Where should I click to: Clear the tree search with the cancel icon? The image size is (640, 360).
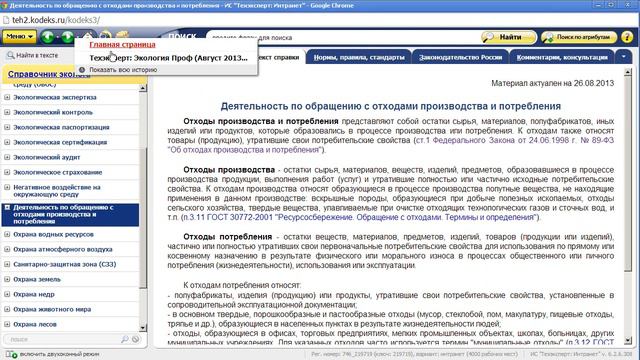click(136, 339)
